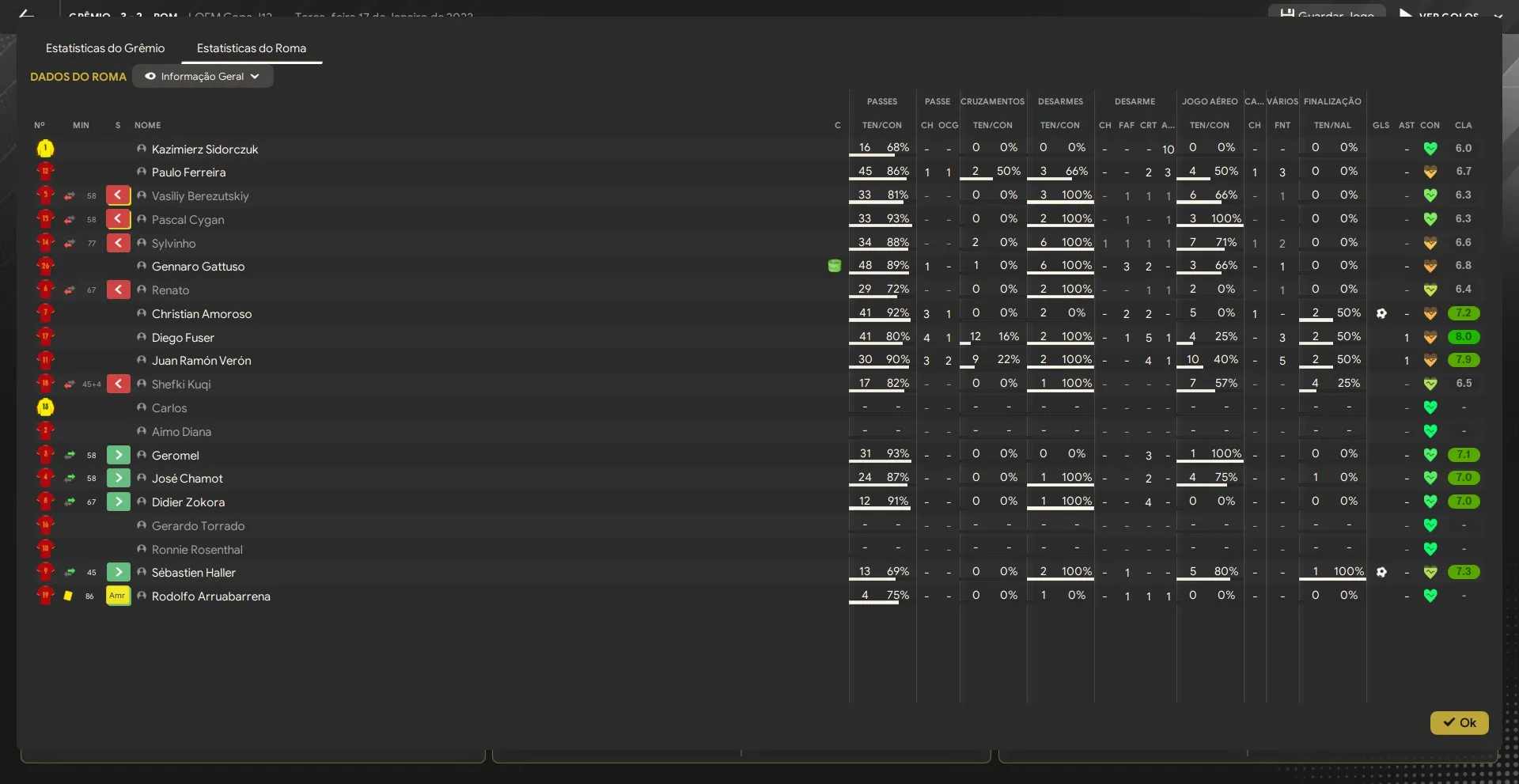
Task: Open Gerardo Torrado player profile
Action: click(x=198, y=525)
